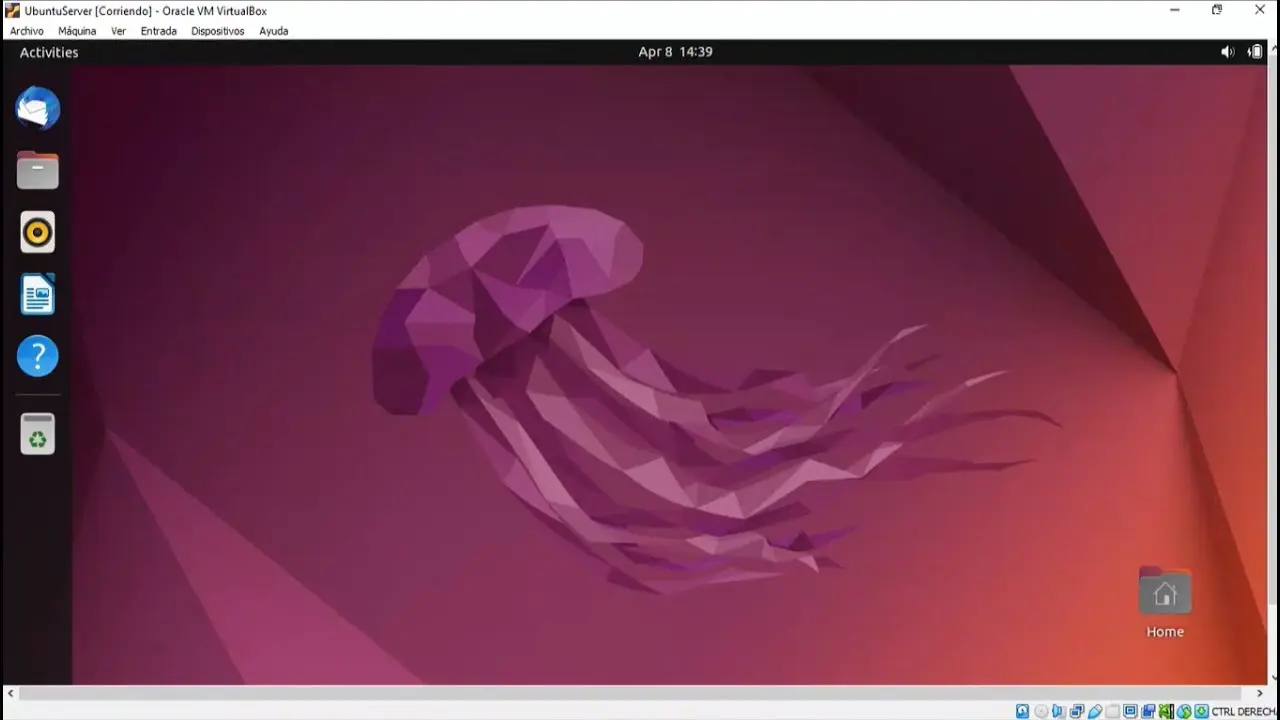Open the Entrada menu
Viewport: 1280px width, 720px height.
coord(158,31)
